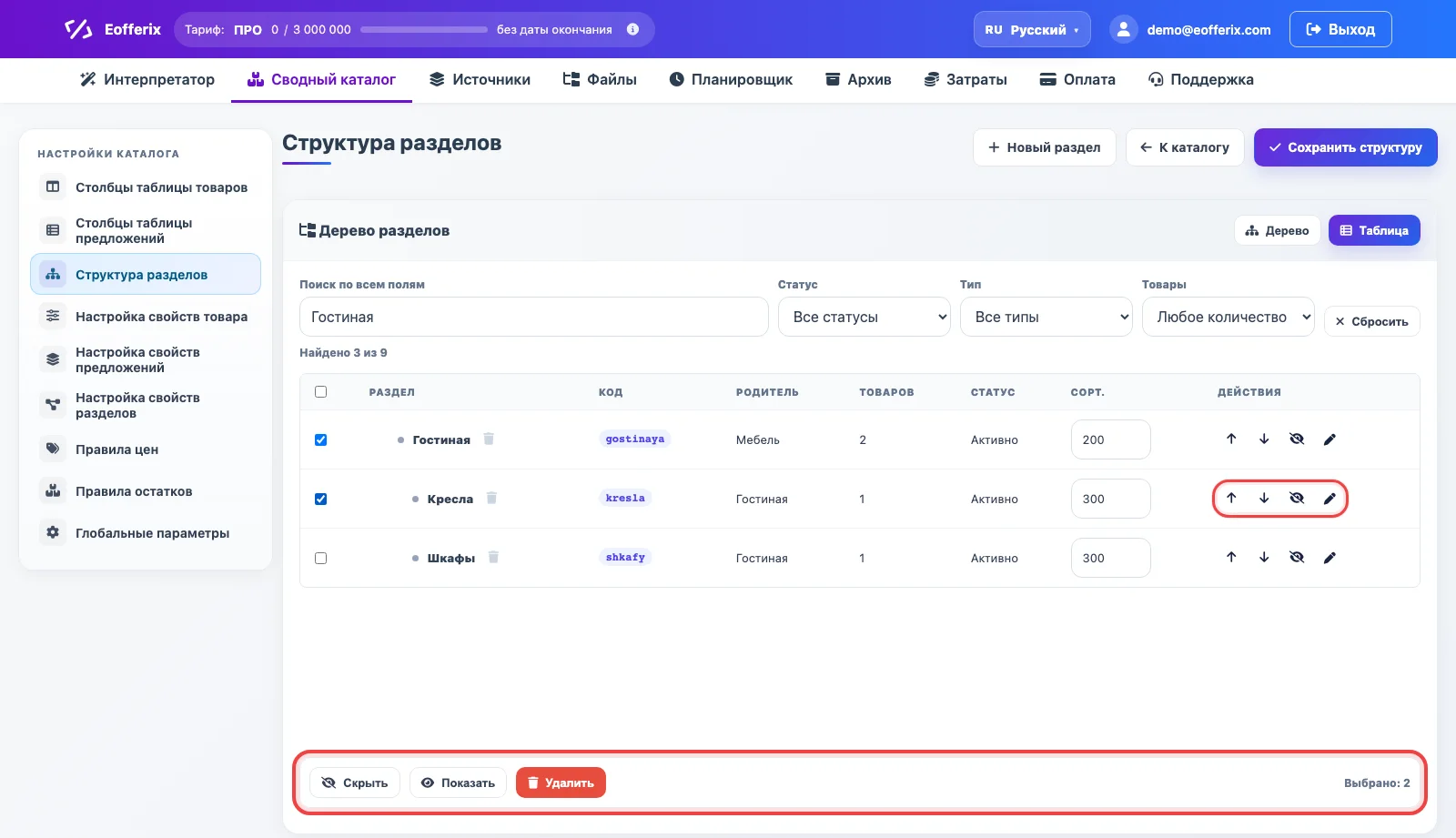Click Сохранить структуру button
The height and width of the screenshot is (838, 1456).
point(1346,147)
